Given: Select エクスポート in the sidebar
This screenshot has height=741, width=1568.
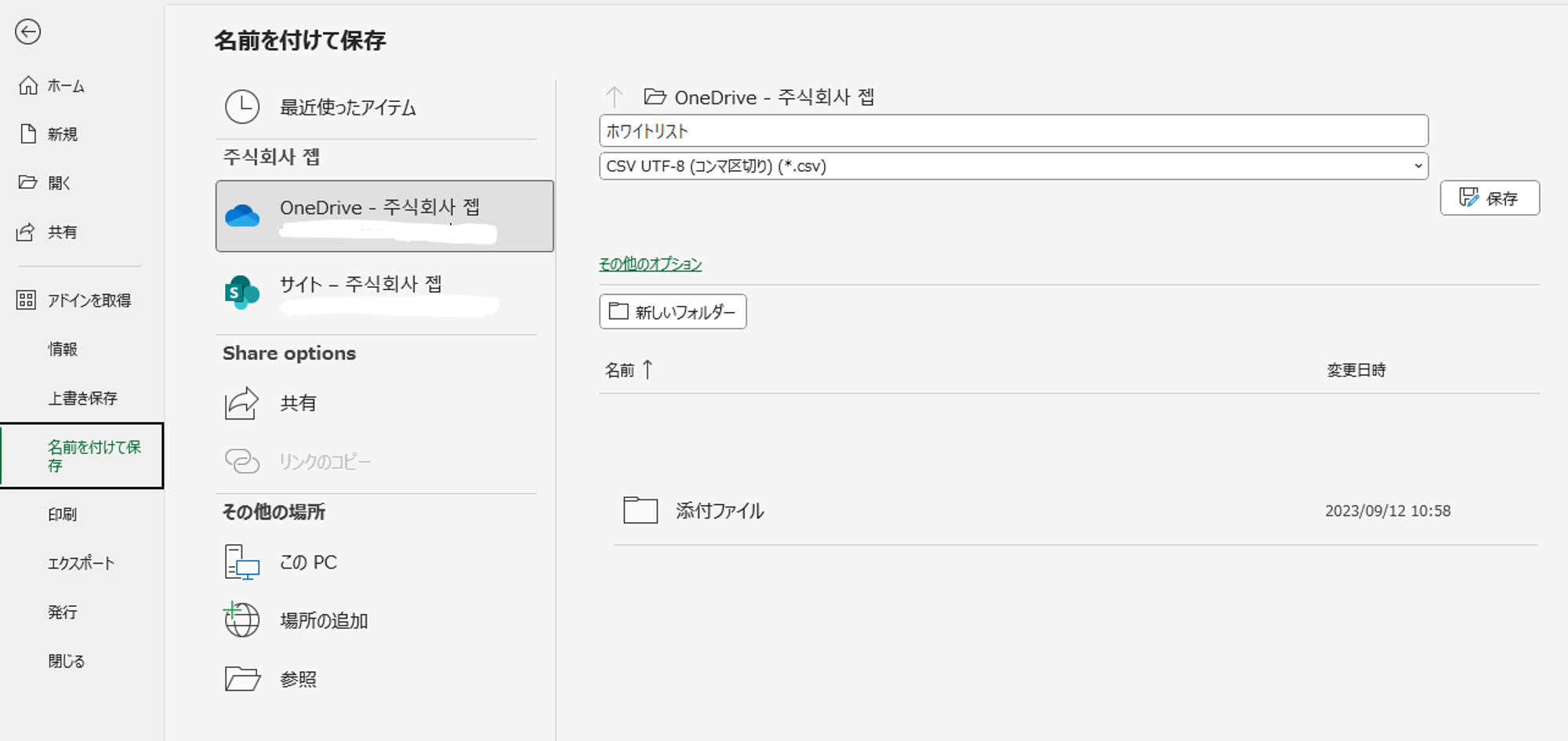Looking at the screenshot, I should tap(81, 563).
